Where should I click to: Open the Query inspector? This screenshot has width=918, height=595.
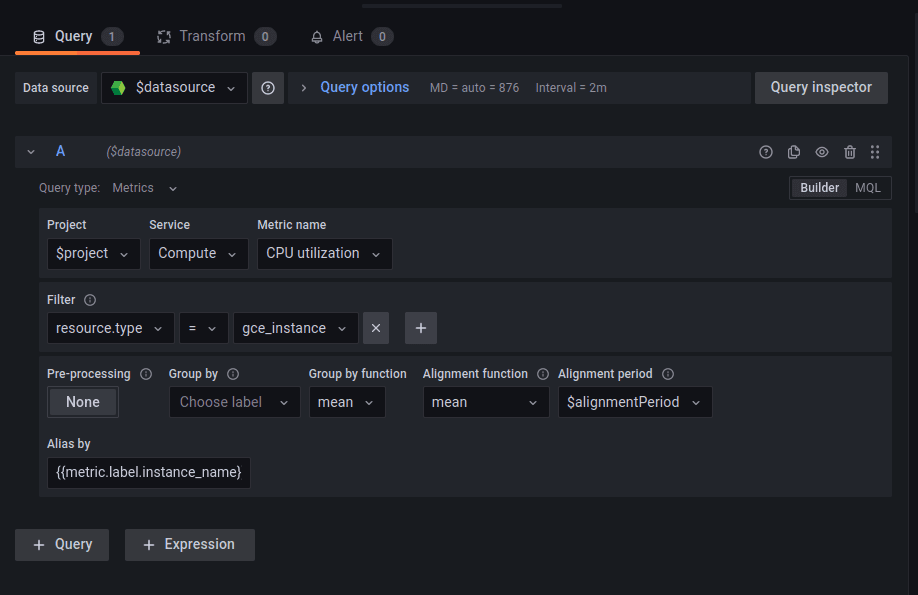(820, 88)
